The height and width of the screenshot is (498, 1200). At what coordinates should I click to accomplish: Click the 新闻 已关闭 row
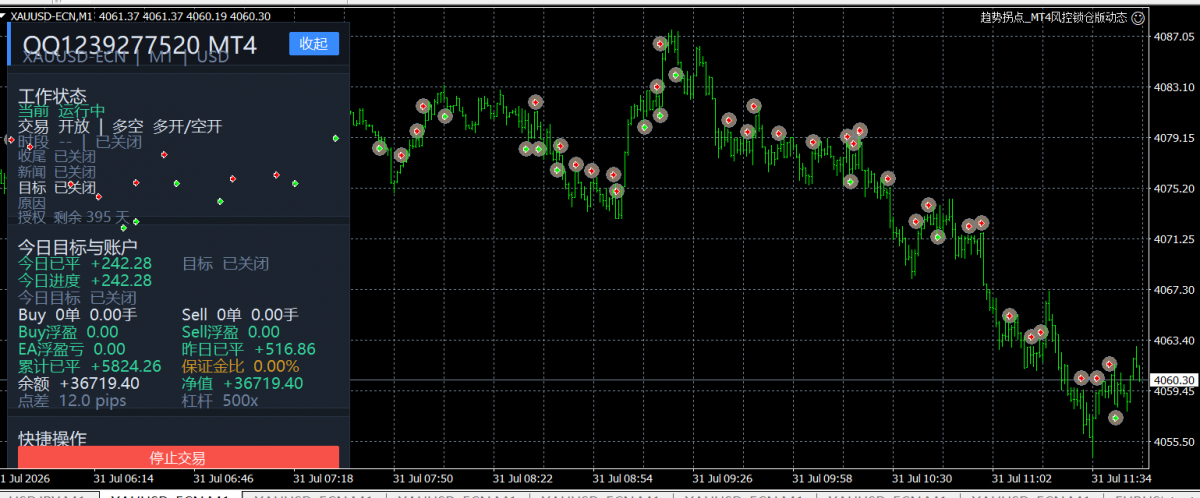(57, 172)
